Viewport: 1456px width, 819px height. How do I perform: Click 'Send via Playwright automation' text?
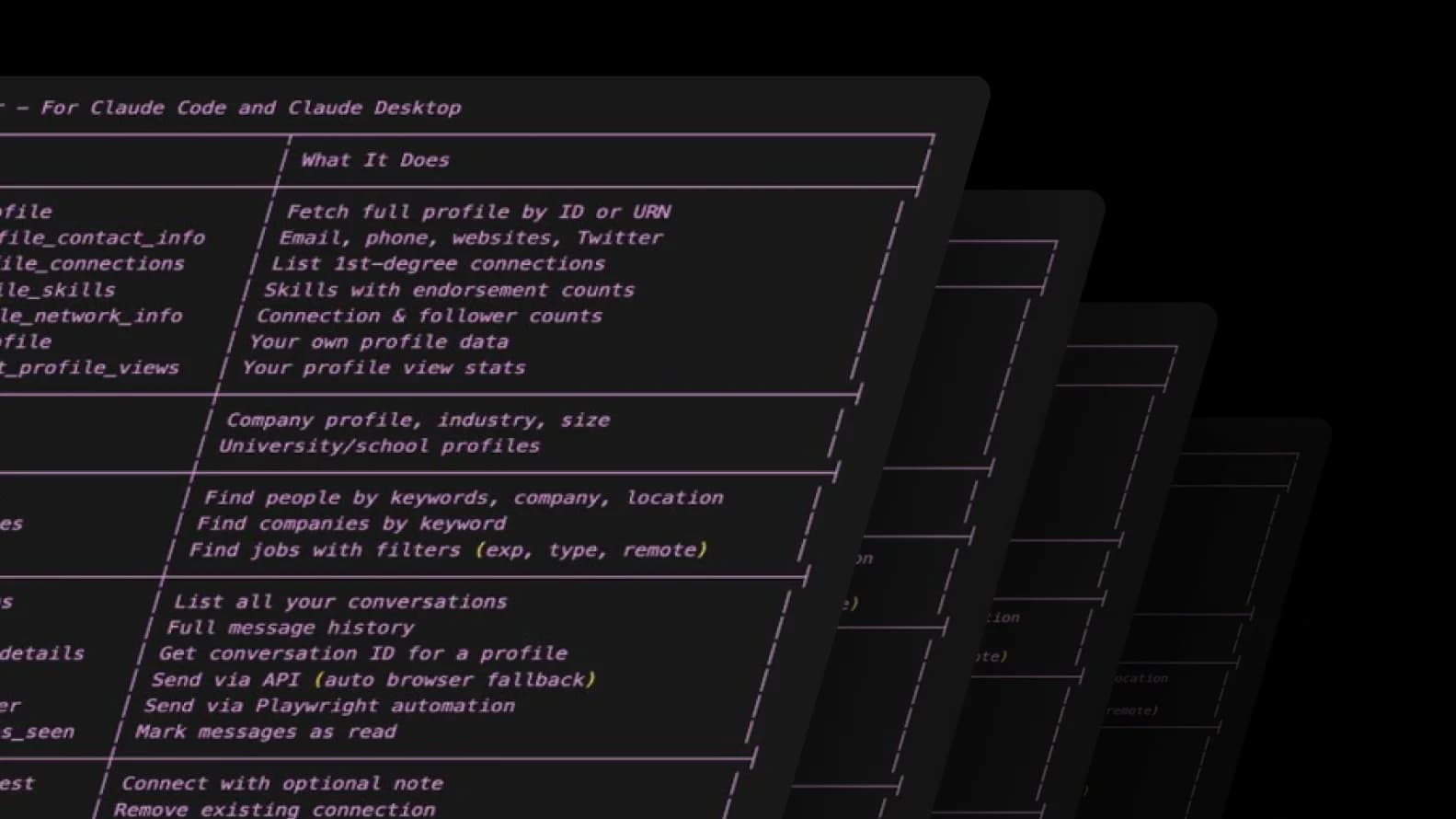pyautogui.click(x=329, y=706)
